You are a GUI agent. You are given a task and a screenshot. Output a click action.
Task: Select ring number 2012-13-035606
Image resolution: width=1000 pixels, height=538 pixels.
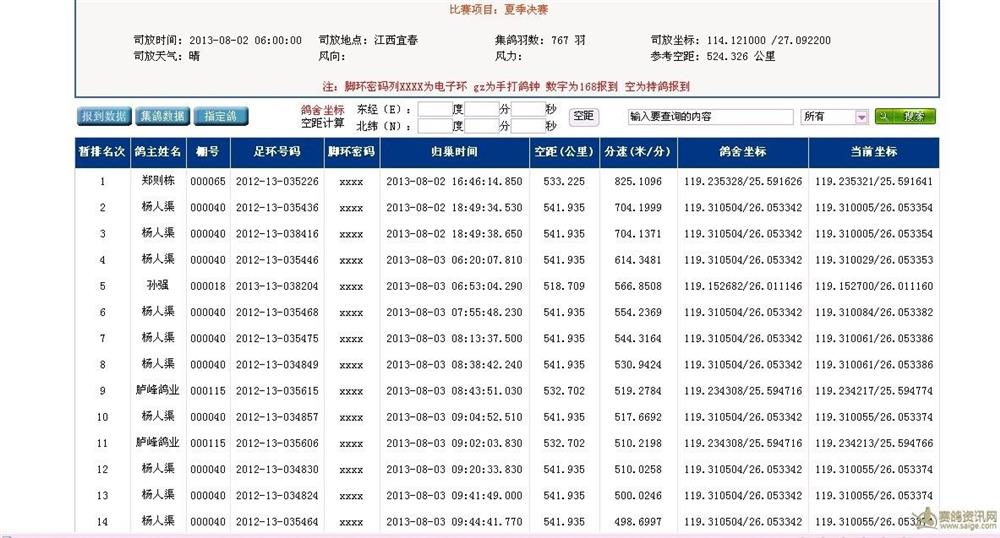click(x=277, y=443)
